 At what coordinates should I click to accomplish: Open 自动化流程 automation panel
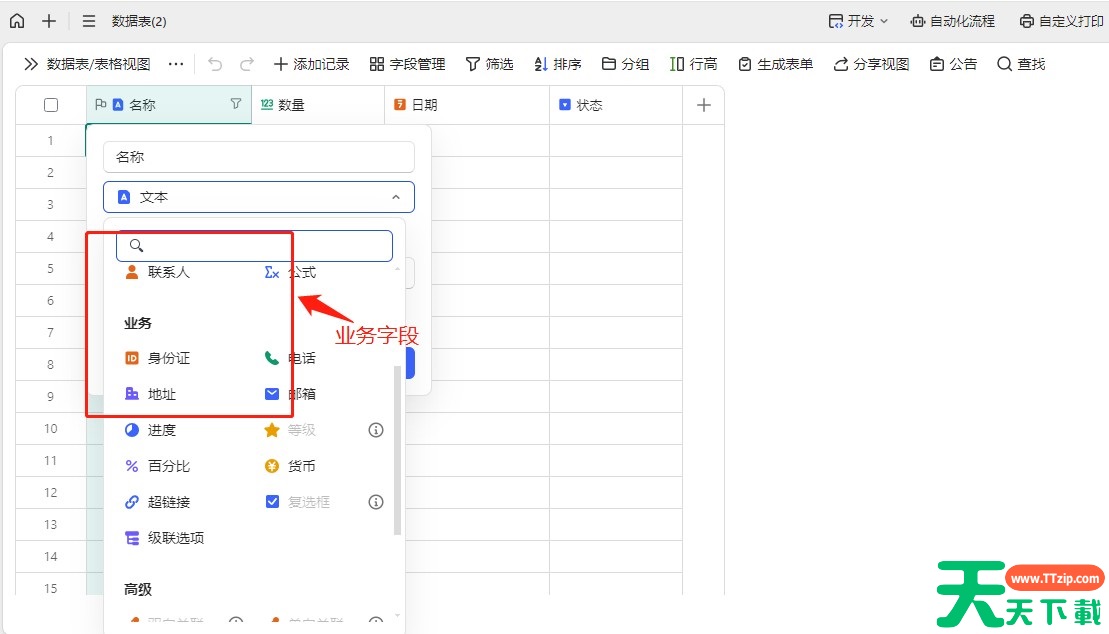click(x=952, y=21)
